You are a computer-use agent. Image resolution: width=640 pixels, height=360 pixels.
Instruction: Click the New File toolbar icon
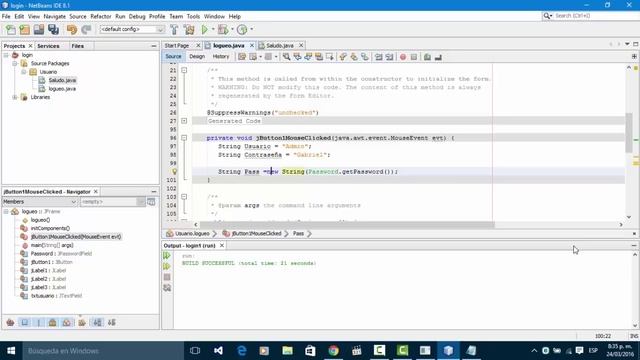point(11,29)
